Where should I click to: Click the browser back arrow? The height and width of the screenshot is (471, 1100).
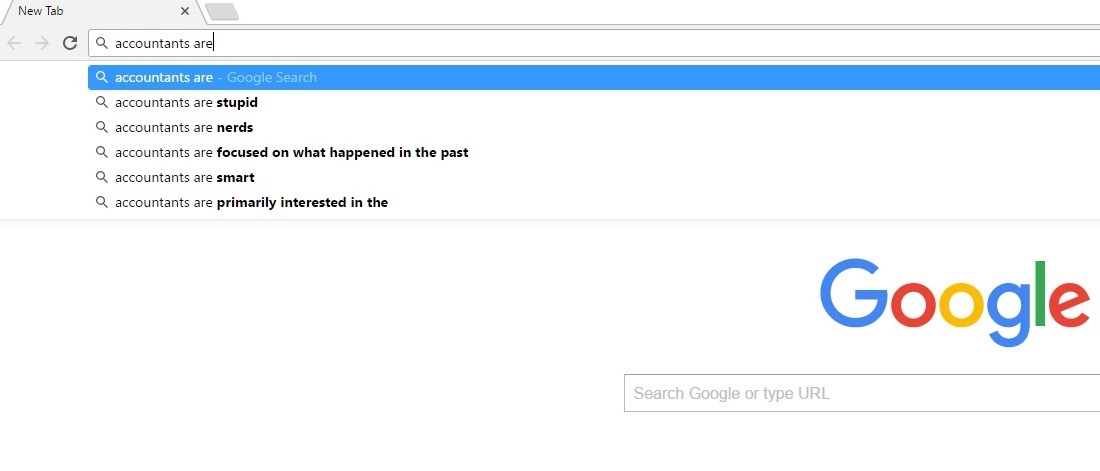(13, 44)
